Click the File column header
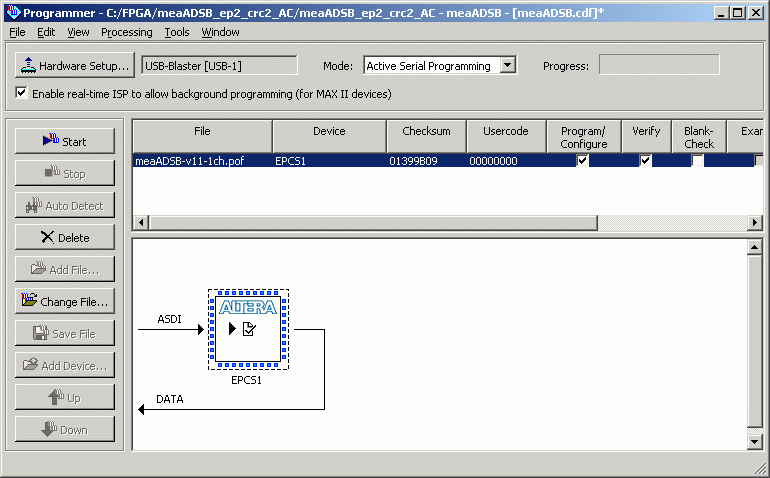Image resolution: width=770 pixels, height=478 pixels. (x=202, y=137)
